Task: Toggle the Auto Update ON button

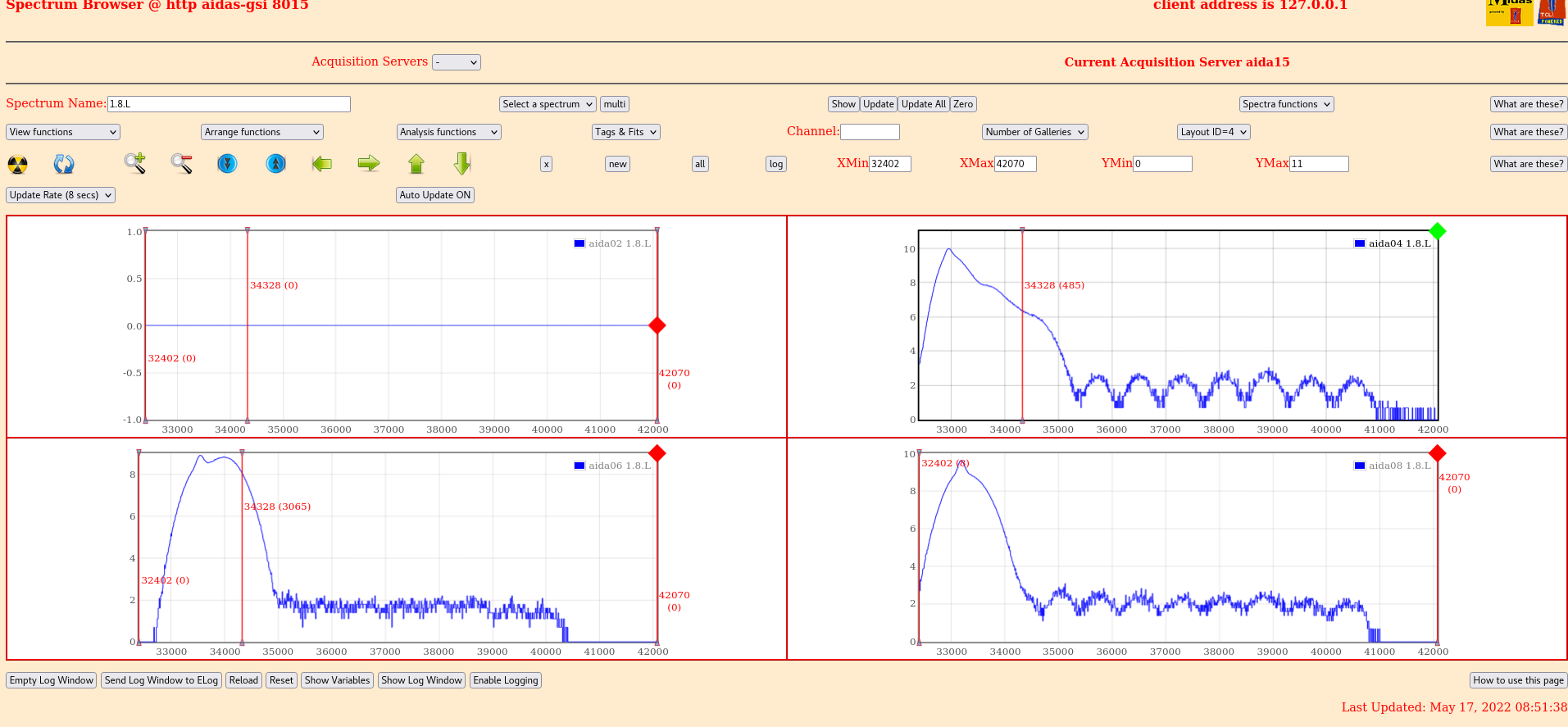Action: pyautogui.click(x=434, y=195)
